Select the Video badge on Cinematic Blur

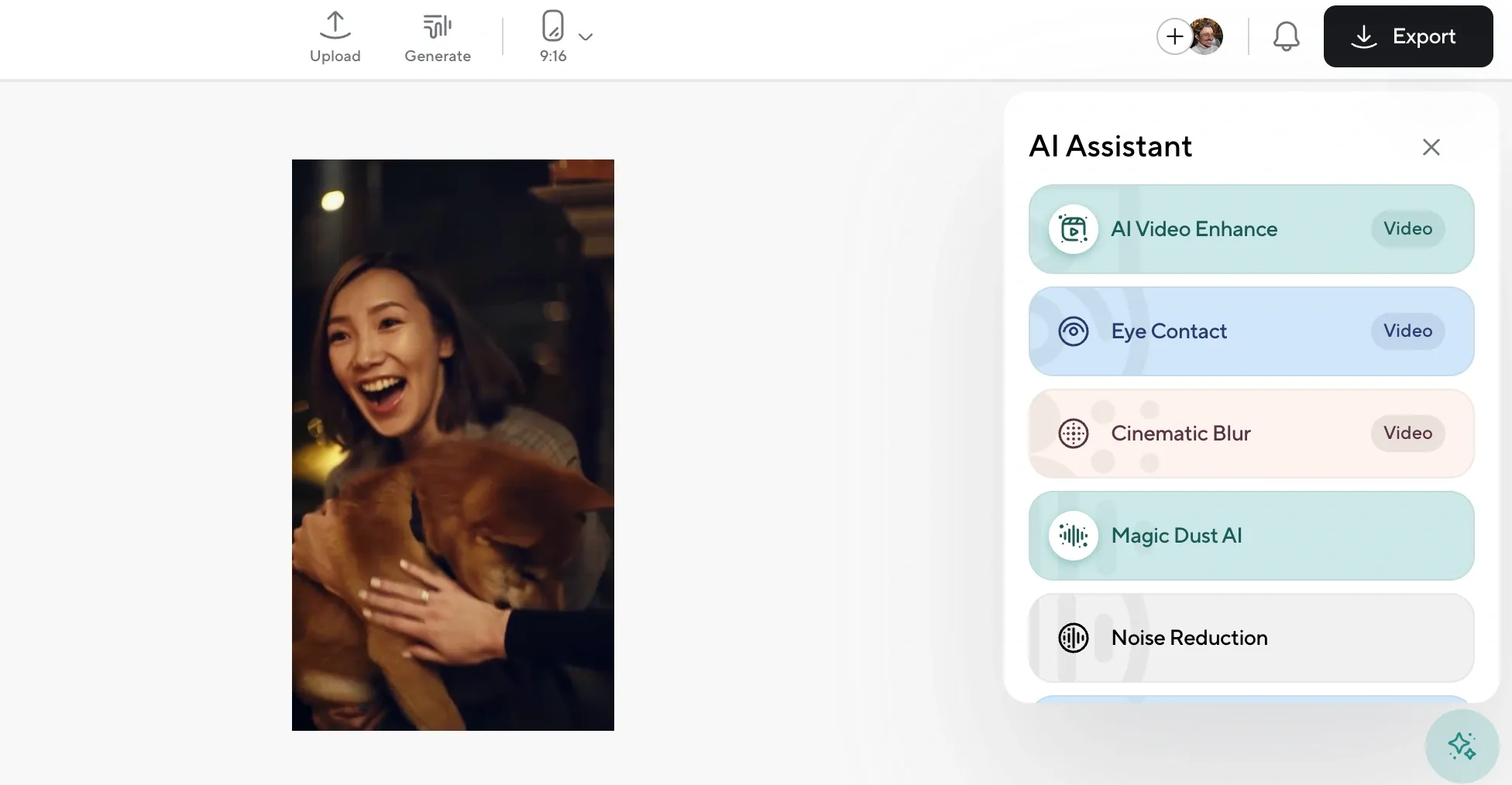tap(1407, 433)
